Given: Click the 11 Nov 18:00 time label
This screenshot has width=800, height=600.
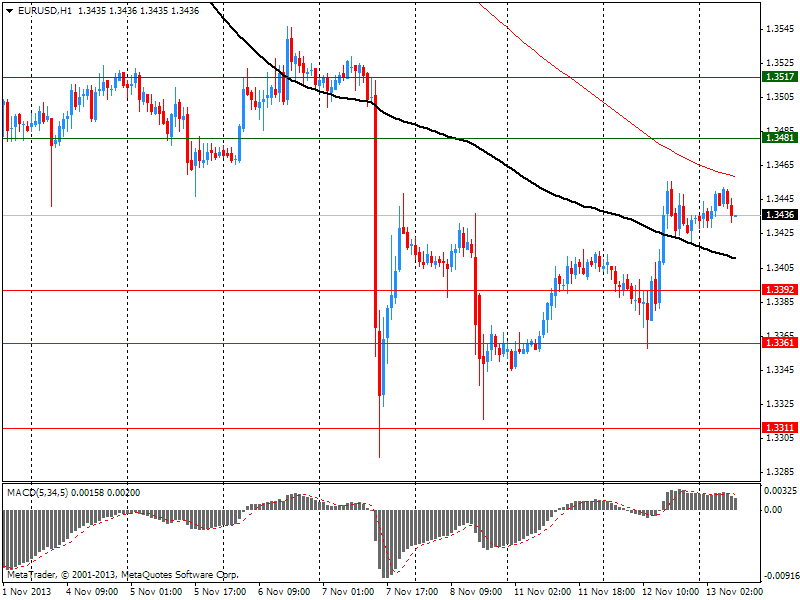Looking at the screenshot, I should (x=607, y=592).
